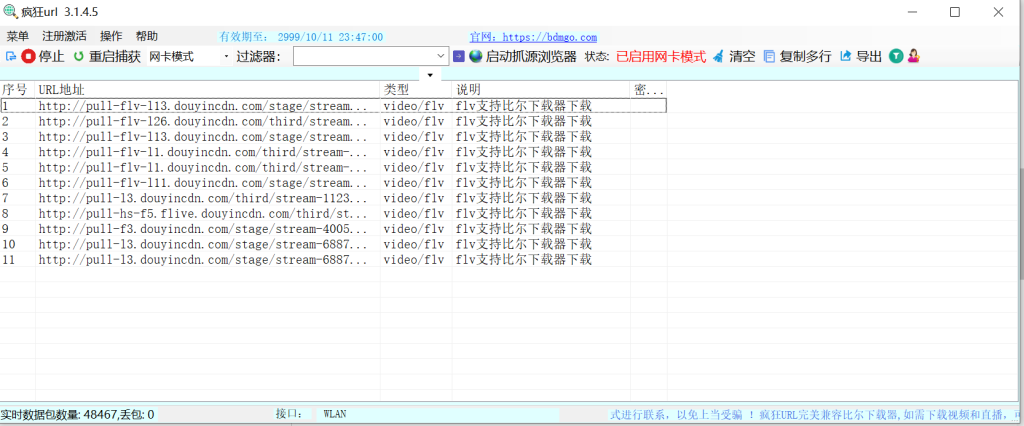This screenshot has width=1024, height=426.
Task: Select row 1 URL pull-flv-l13 stage stream
Action: point(203,105)
